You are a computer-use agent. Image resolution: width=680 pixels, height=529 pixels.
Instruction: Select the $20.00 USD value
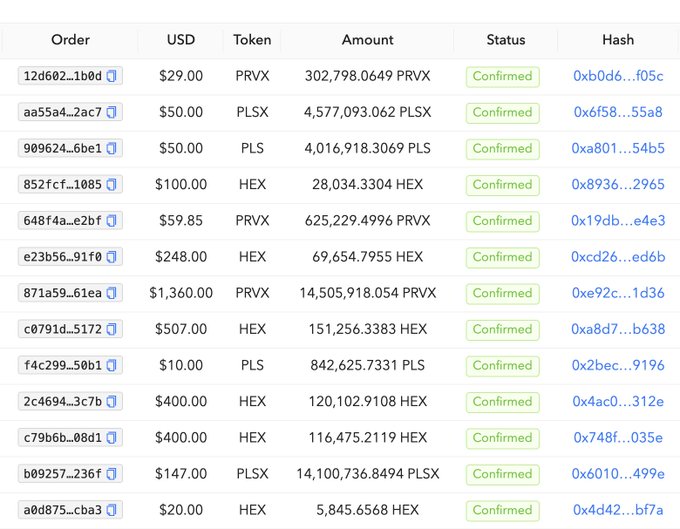coord(181,509)
